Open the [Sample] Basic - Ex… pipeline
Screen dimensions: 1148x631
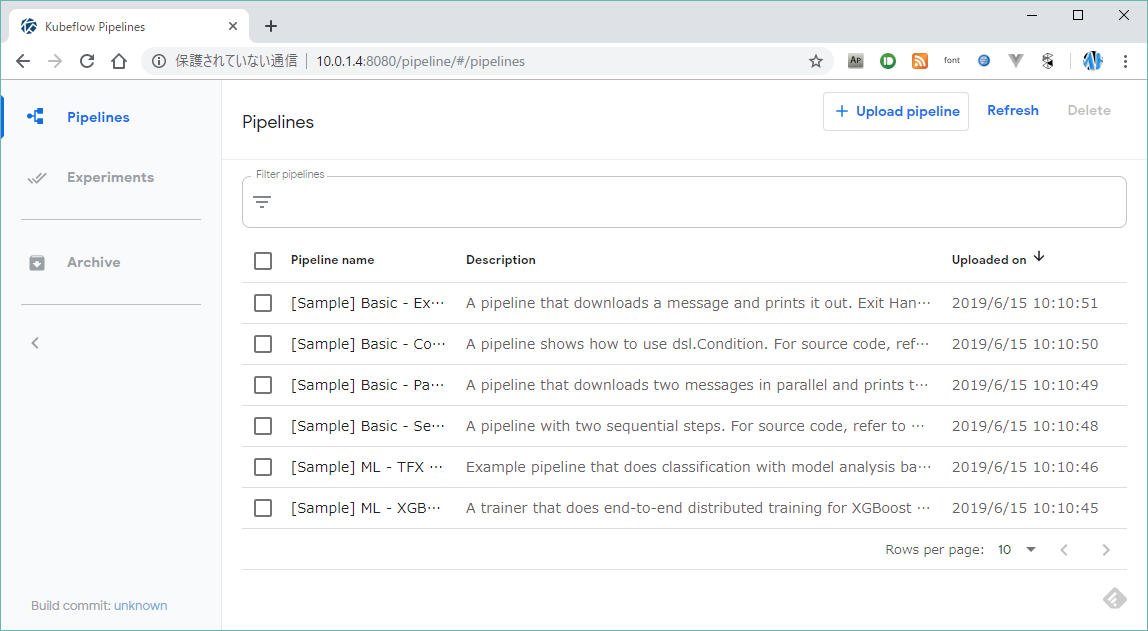pos(368,303)
